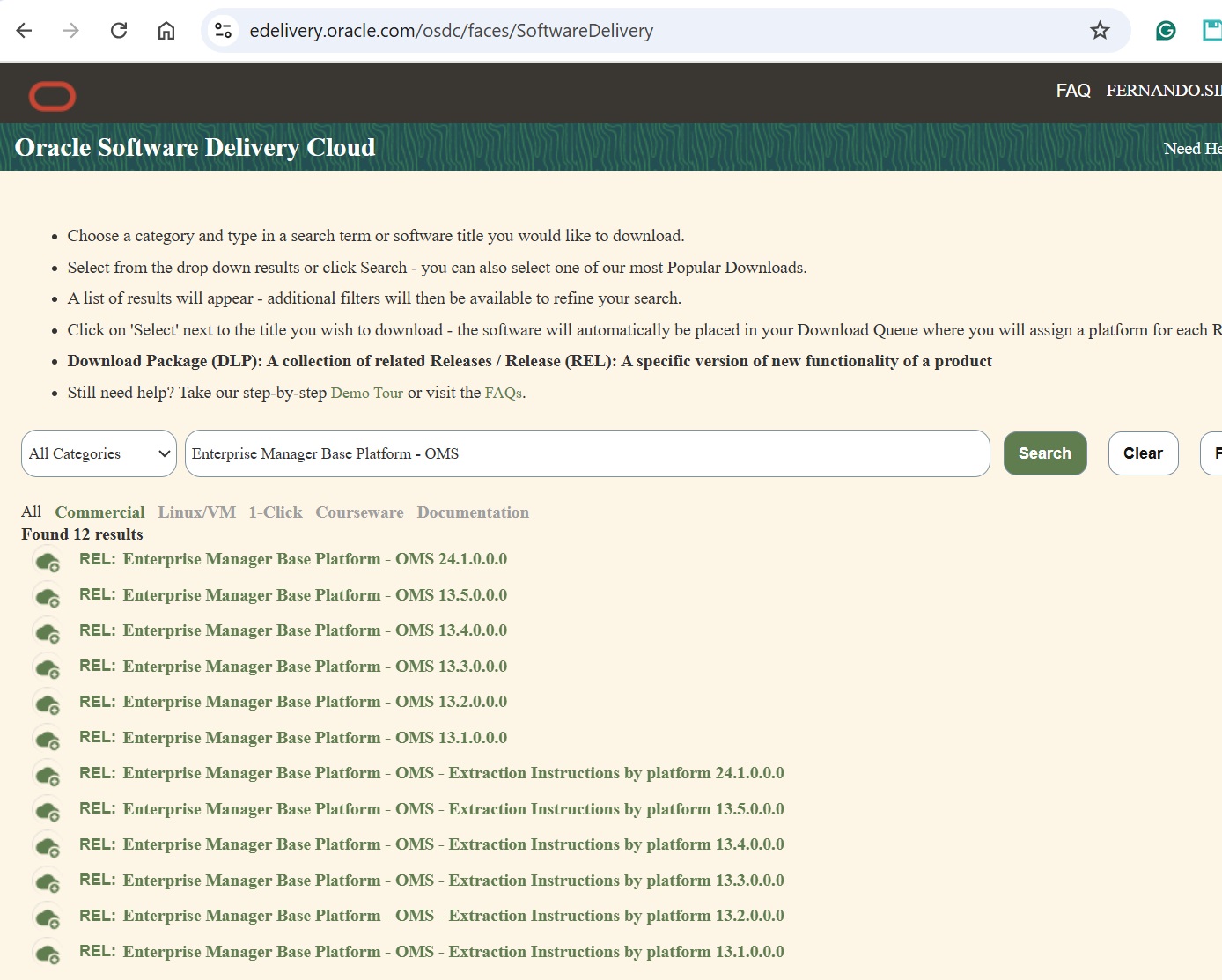
Task: Show All result types
Action: [x=32, y=512]
